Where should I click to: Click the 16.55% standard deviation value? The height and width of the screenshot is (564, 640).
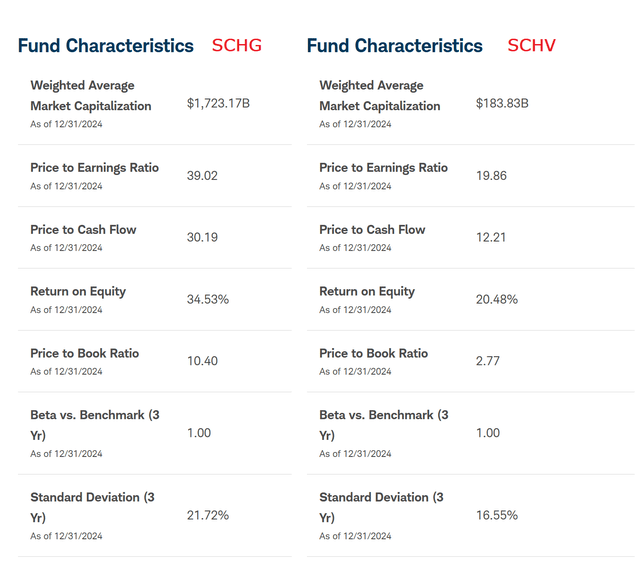(x=497, y=515)
